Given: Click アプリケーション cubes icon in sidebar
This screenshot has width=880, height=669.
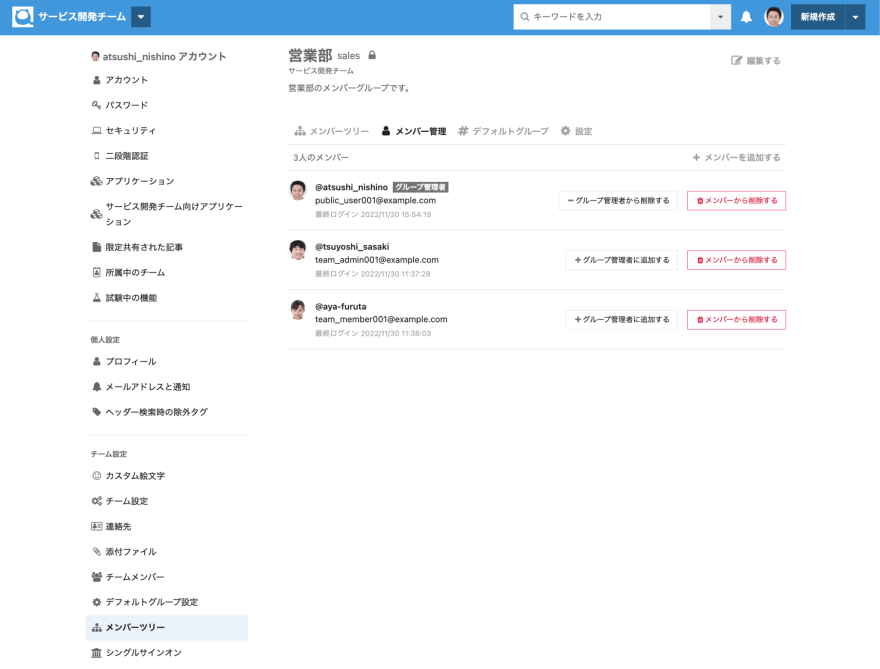Looking at the screenshot, I should 97,181.
